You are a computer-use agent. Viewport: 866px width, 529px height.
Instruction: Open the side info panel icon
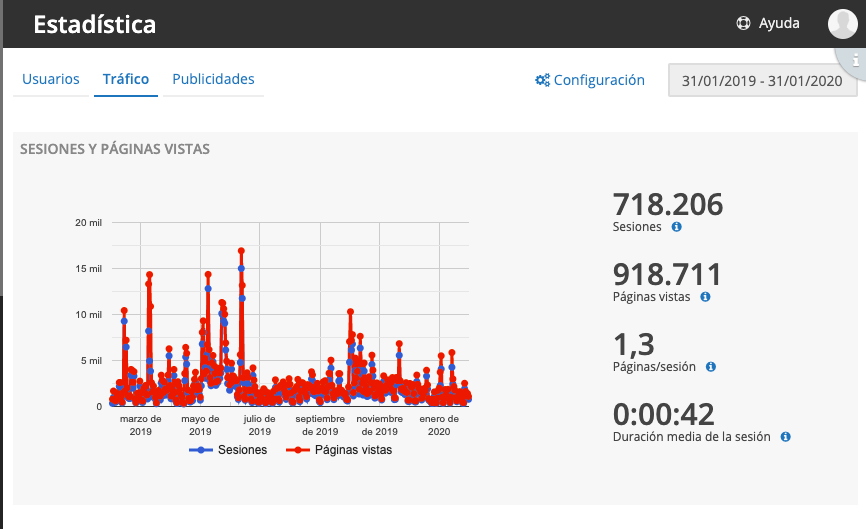[x=855, y=59]
